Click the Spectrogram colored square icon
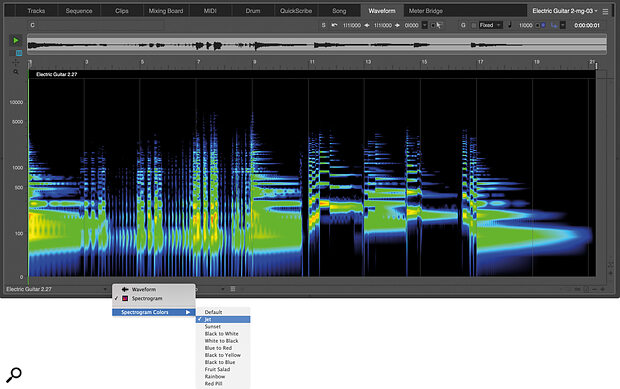The image size is (620, 389). (x=125, y=298)
